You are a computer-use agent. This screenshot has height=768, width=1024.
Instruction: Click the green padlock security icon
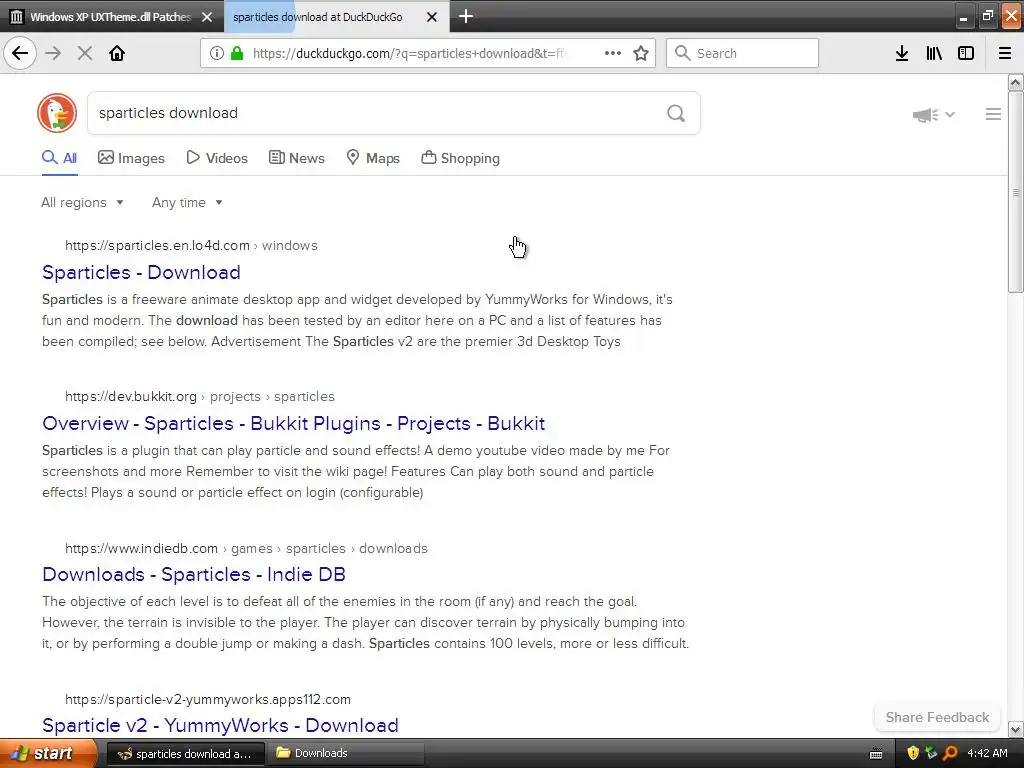click(237, 53)
